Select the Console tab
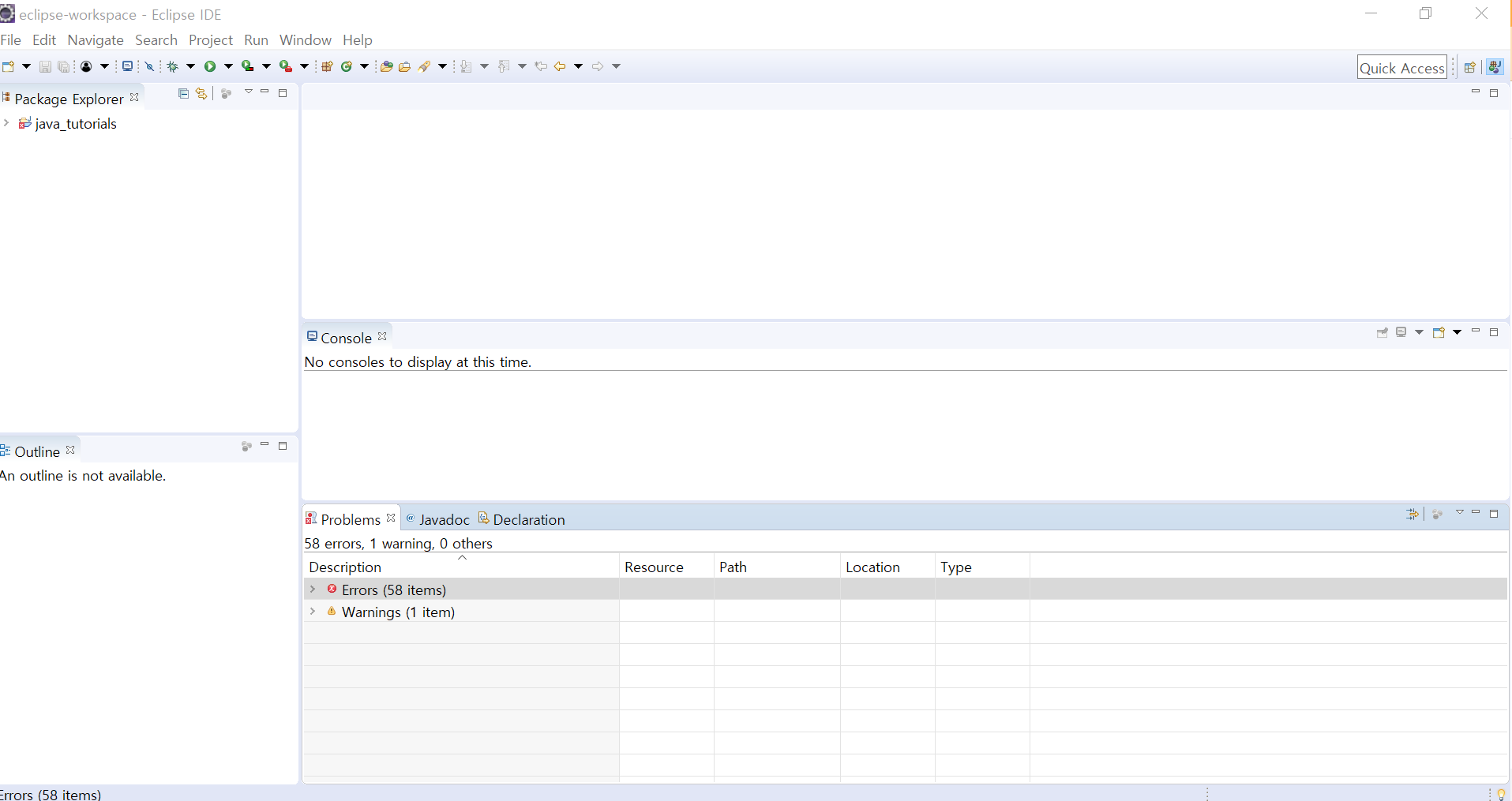The height and width of the screenshot is (801, 1512). tap(346, 338)
